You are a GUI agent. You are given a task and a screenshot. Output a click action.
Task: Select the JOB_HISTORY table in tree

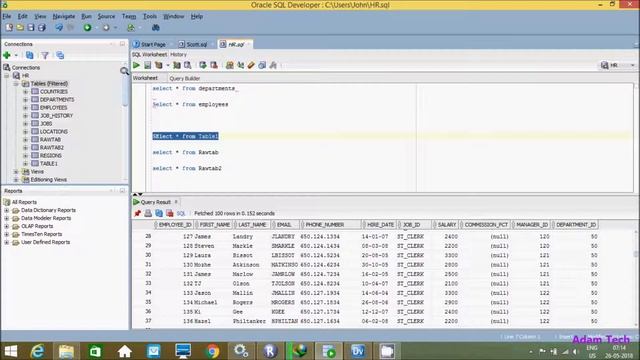[x=56, y=116]
